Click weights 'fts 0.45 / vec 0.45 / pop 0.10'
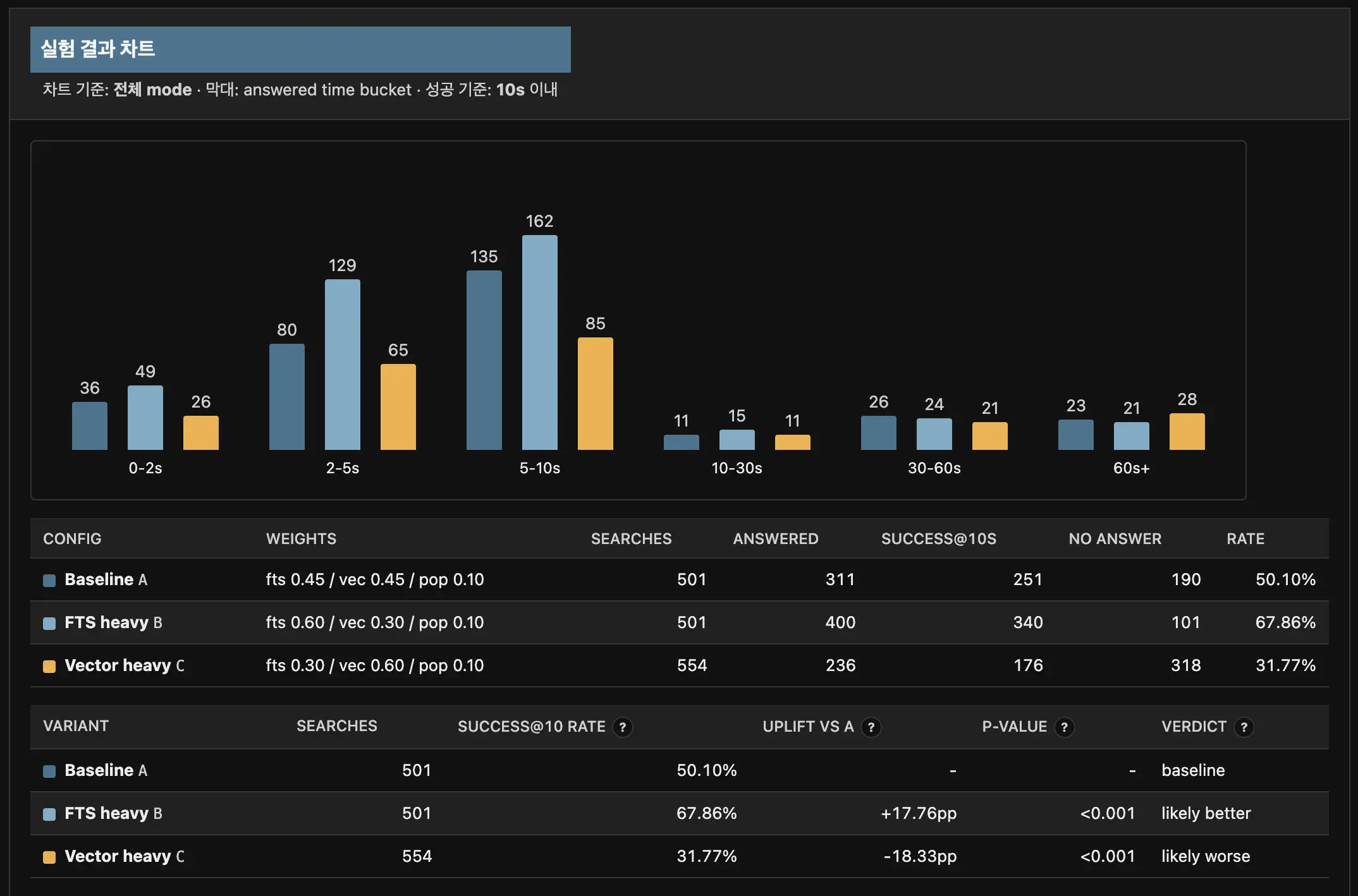 [x=375, y=579]
